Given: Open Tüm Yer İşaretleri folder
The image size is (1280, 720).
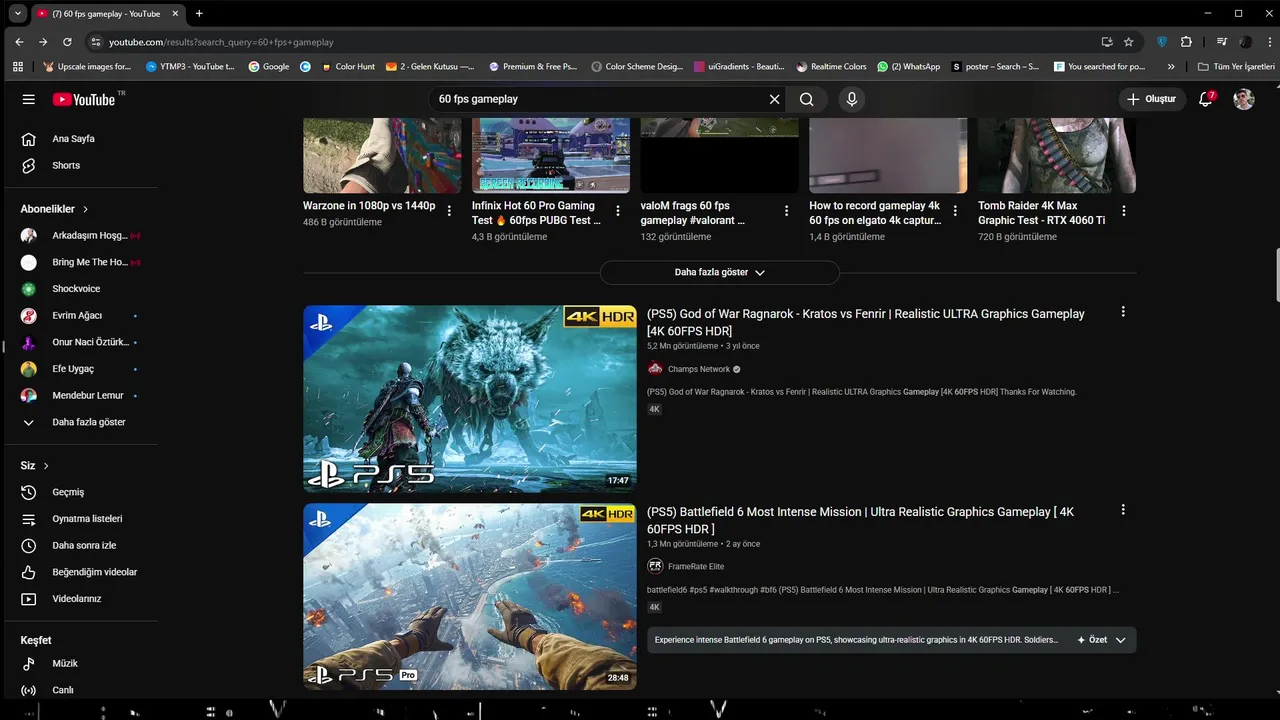Looking at the screenshot, I should [1236, 67].
